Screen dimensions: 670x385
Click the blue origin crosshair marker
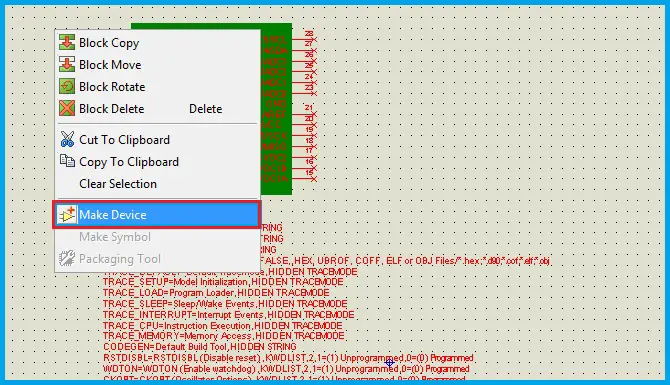(389, 363)
